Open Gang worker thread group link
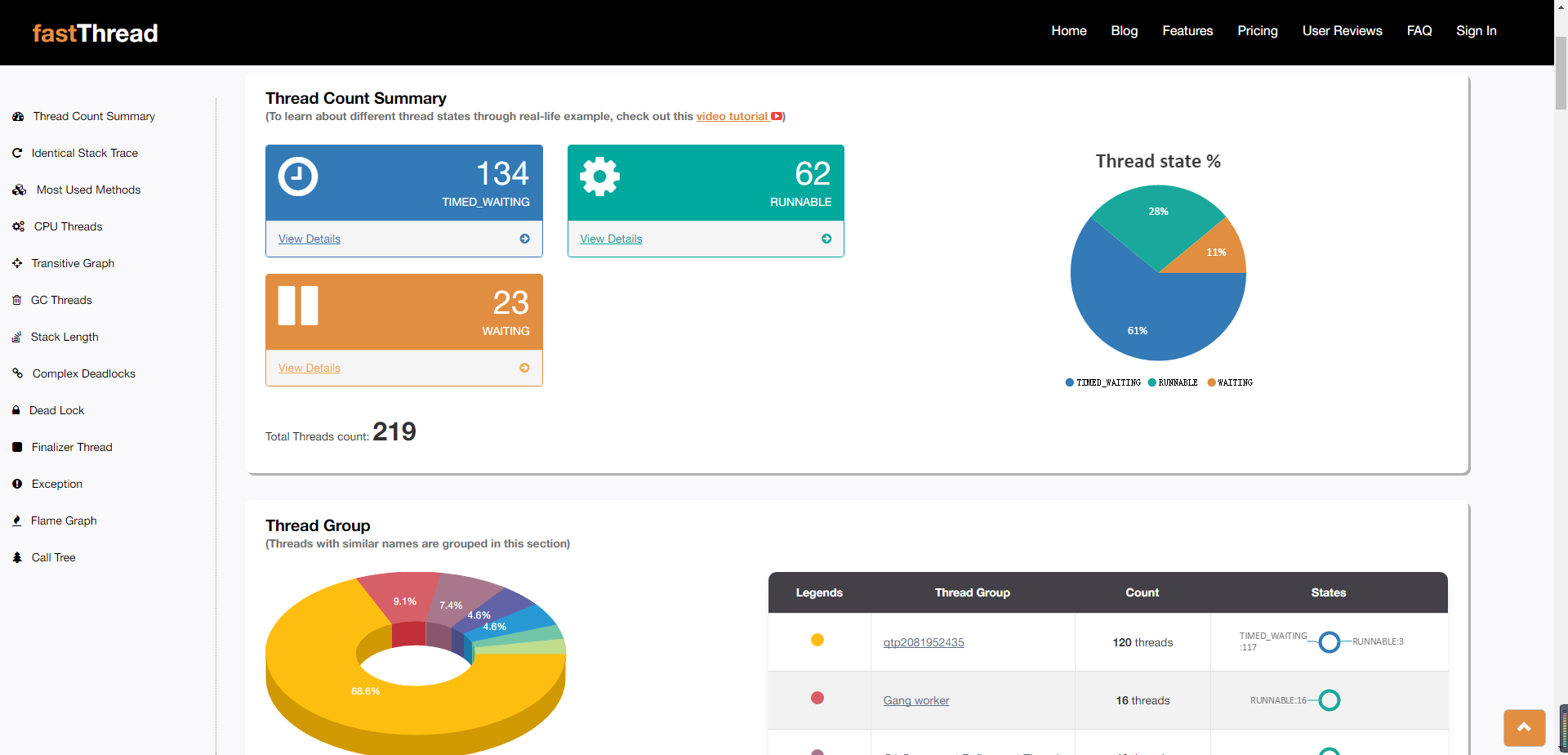This screenshot has width=1568, height=755. 916,700
